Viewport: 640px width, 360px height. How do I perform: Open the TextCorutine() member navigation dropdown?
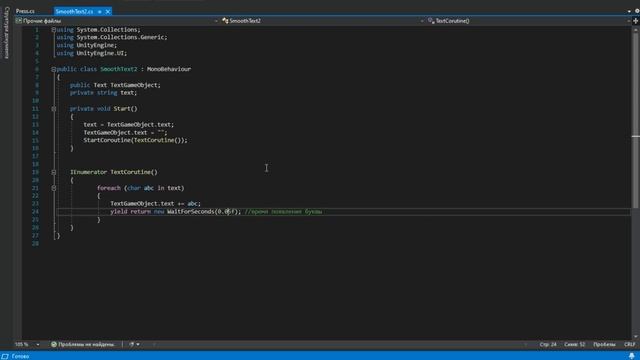coord(528,21)
